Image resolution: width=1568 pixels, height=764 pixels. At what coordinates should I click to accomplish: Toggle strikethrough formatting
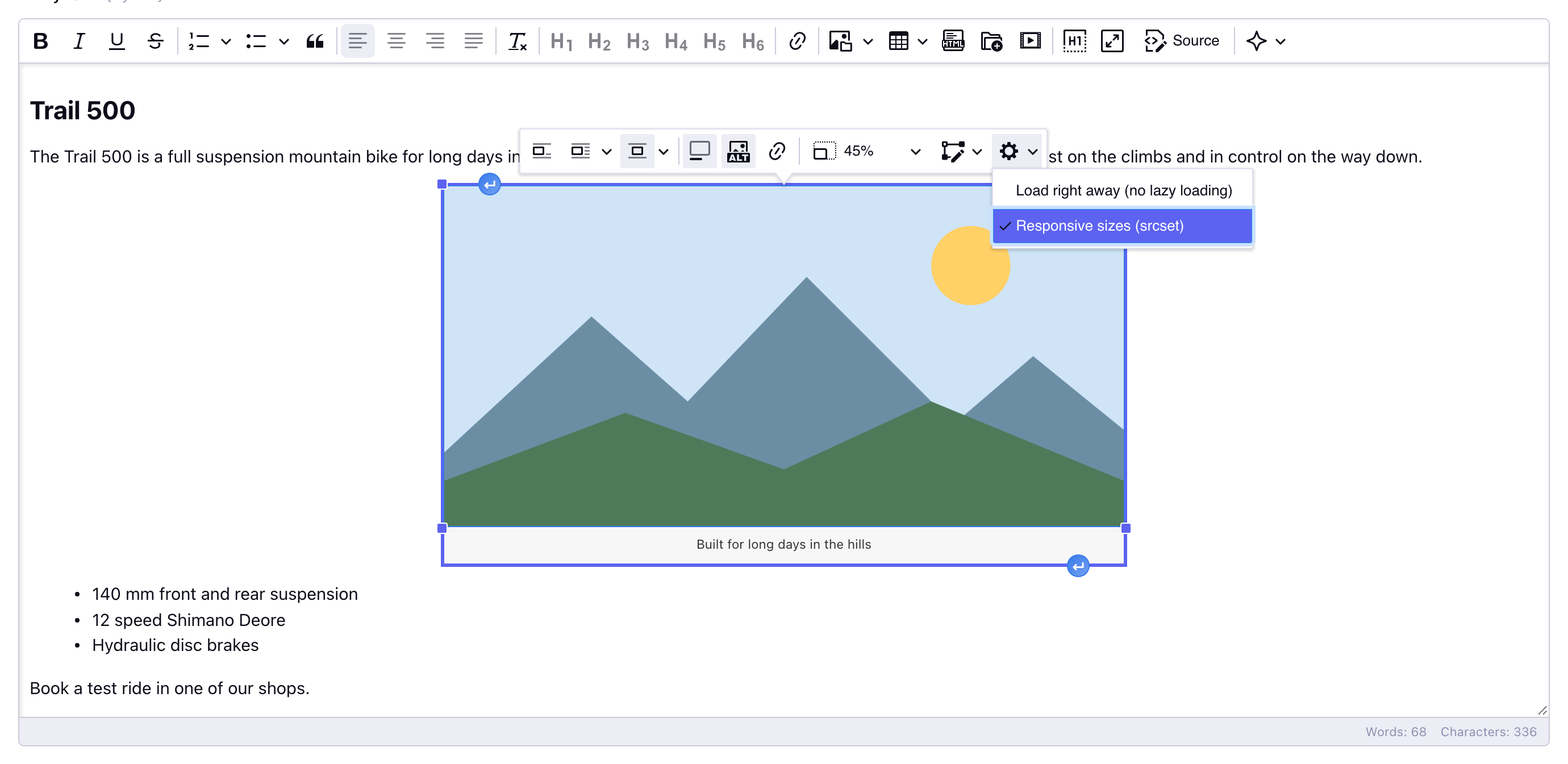click(155, 41)
